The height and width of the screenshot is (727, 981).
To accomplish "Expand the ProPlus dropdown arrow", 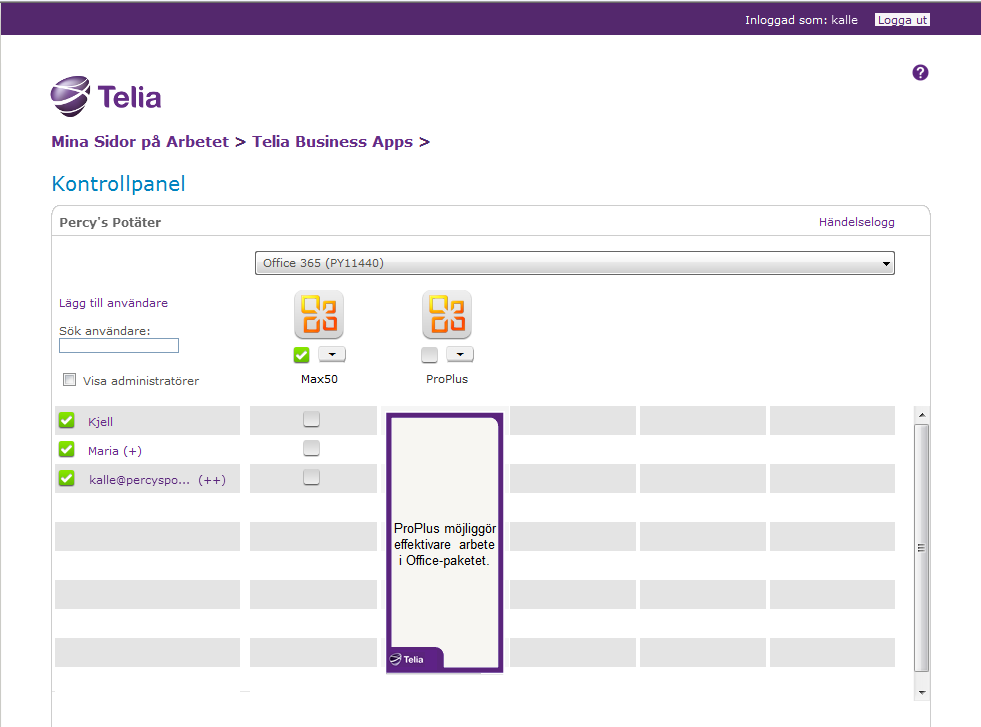I will (x=460, y=355).
